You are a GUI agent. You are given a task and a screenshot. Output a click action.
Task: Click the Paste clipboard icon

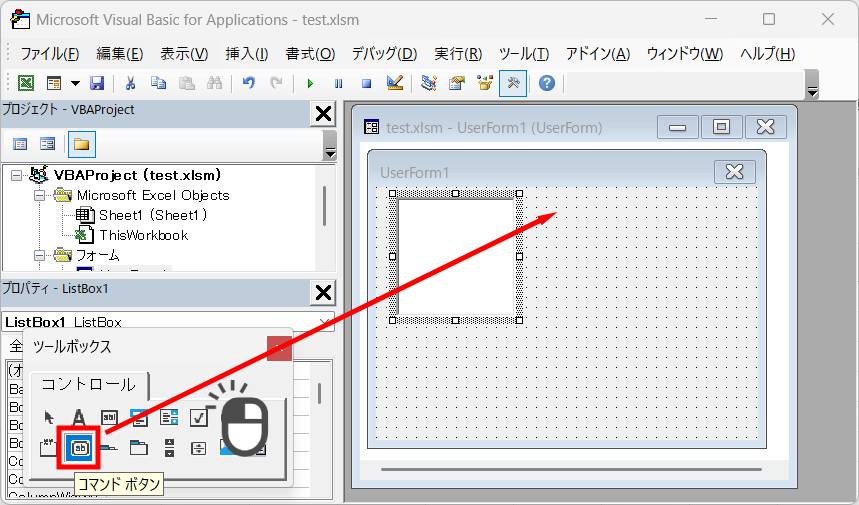click(187, 83)
